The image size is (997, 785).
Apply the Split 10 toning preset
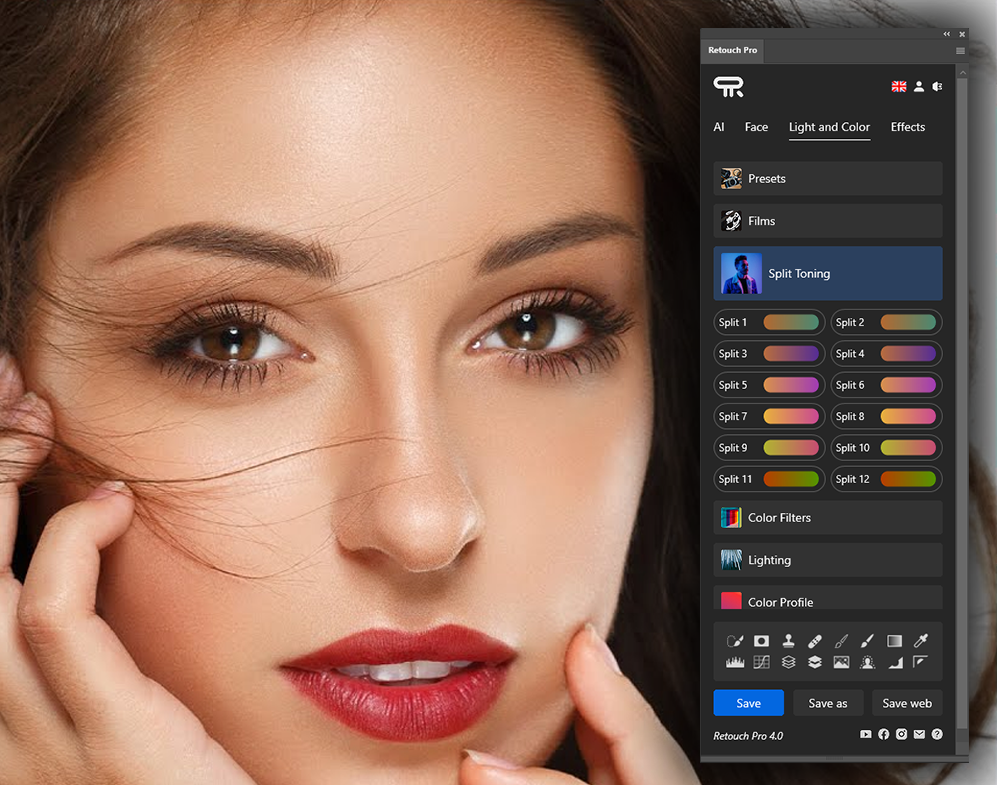pos(886,447)
